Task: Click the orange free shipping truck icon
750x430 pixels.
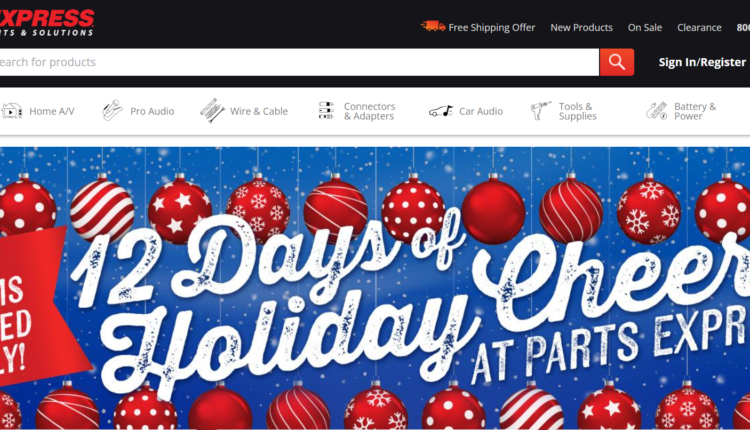Action: [x=433, y=26]
